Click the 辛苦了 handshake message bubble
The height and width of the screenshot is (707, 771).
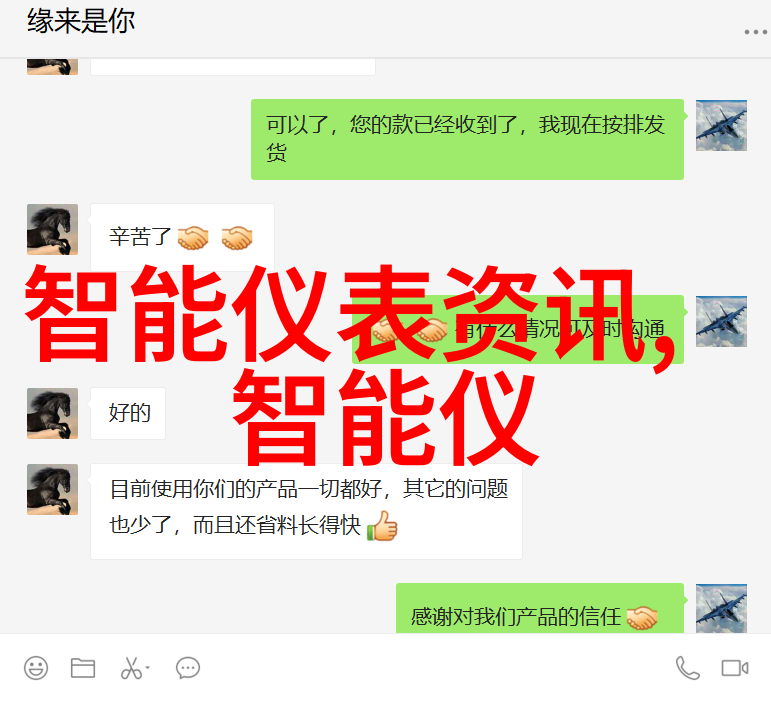coord(182,237)
